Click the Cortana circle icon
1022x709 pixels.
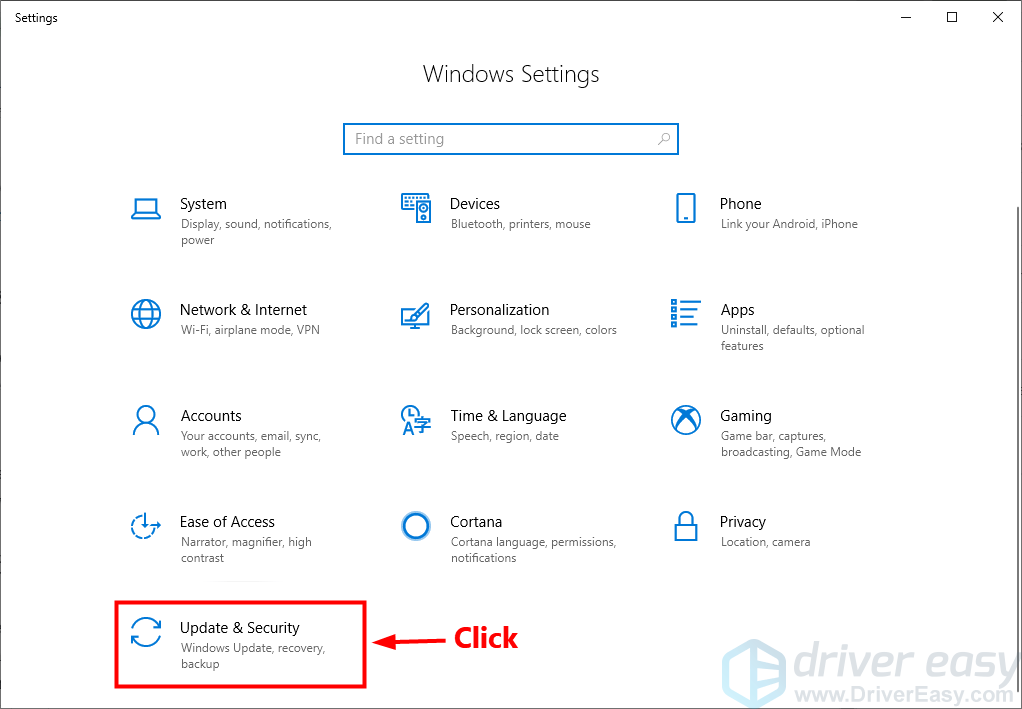coord(416,526)
